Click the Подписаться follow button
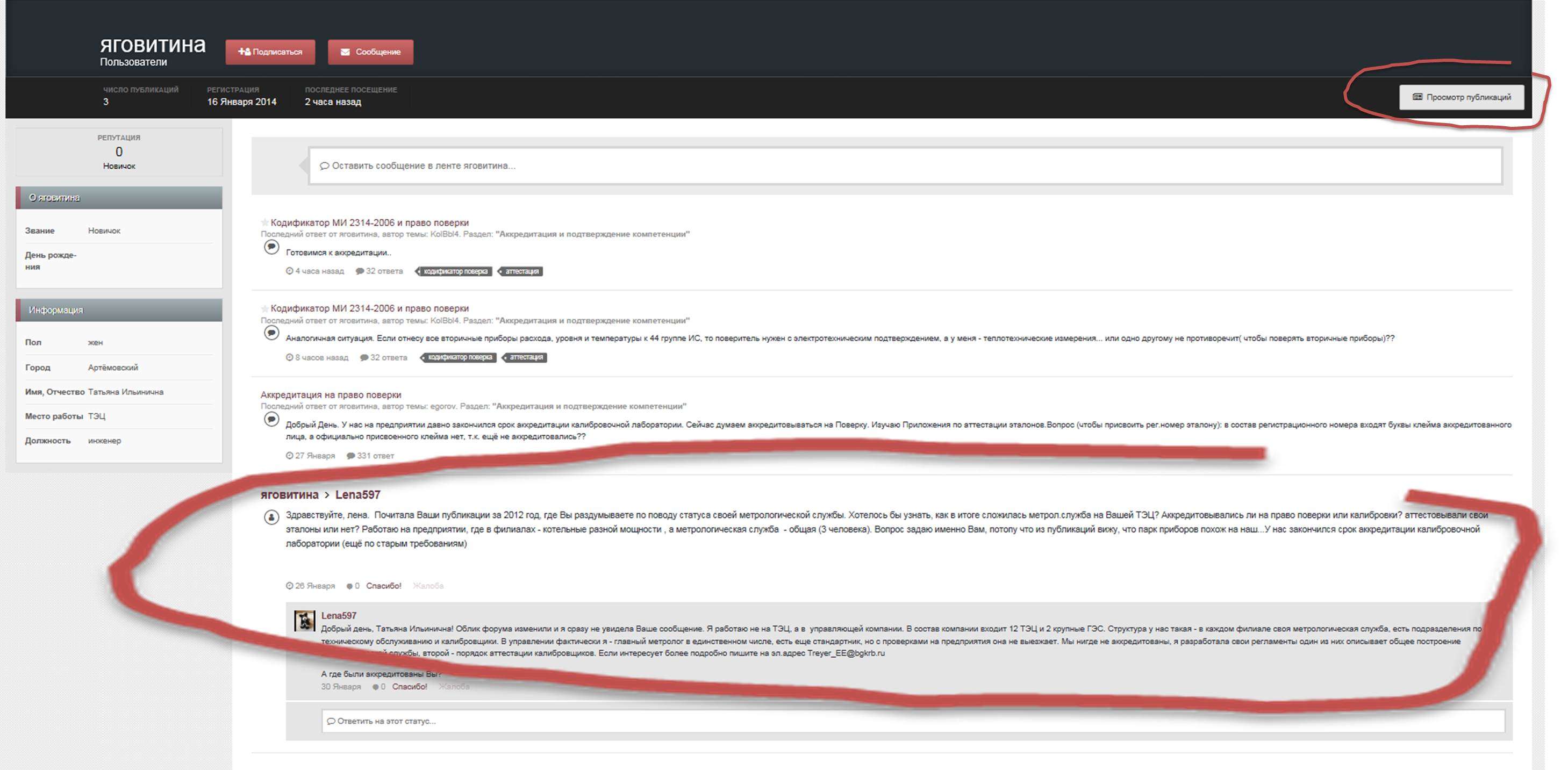Viewport: 1568px width, 770px height. (x=270, y=52)
